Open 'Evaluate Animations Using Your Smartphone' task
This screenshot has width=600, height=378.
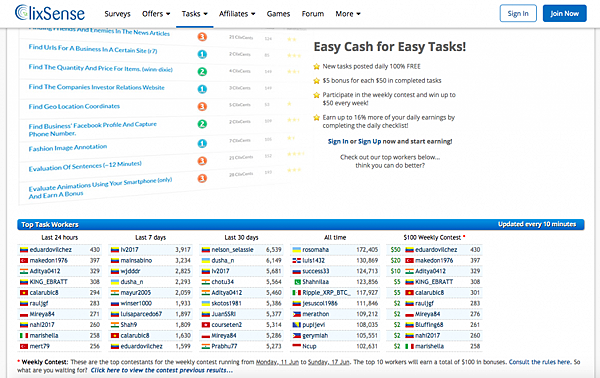pyautogui.click(x=100, y=187)
